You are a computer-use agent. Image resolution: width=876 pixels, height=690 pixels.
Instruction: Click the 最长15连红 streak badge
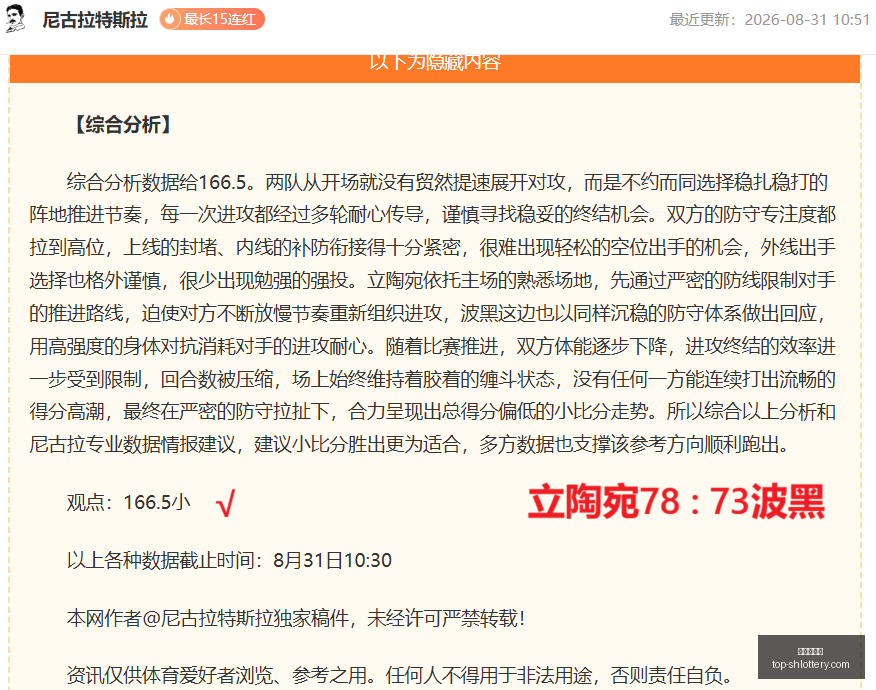coord(212,20)
